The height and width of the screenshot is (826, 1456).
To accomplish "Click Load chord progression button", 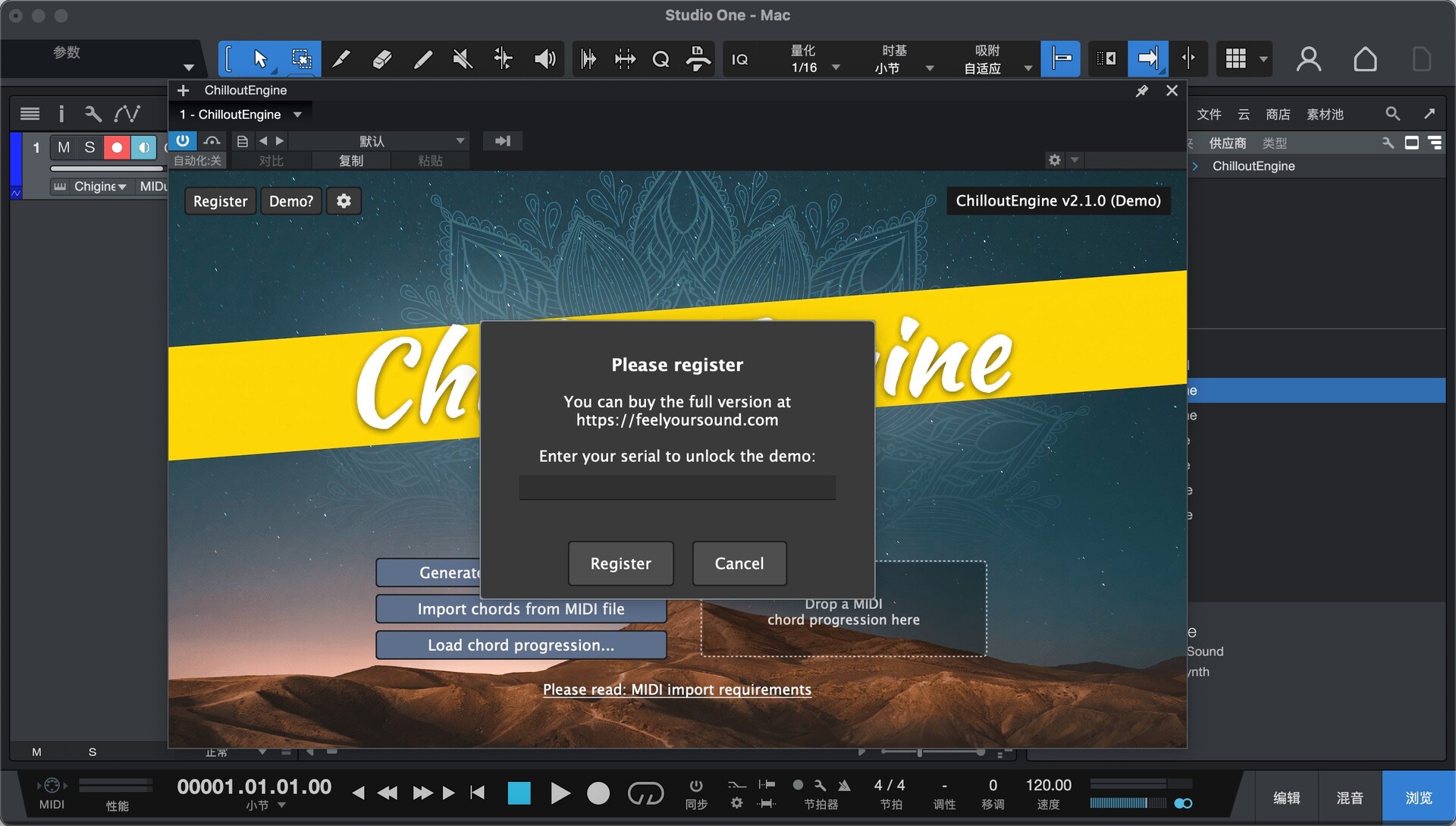I will 521,645.
